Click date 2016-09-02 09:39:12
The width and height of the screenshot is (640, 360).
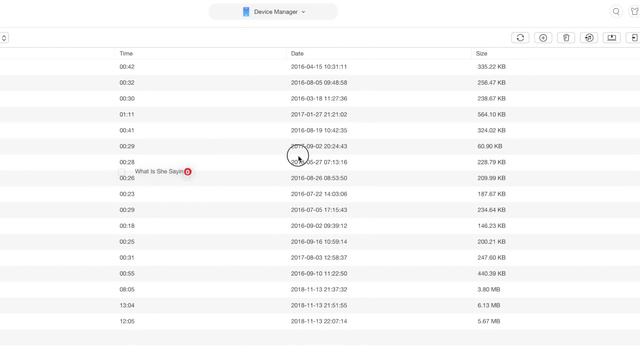319,226
